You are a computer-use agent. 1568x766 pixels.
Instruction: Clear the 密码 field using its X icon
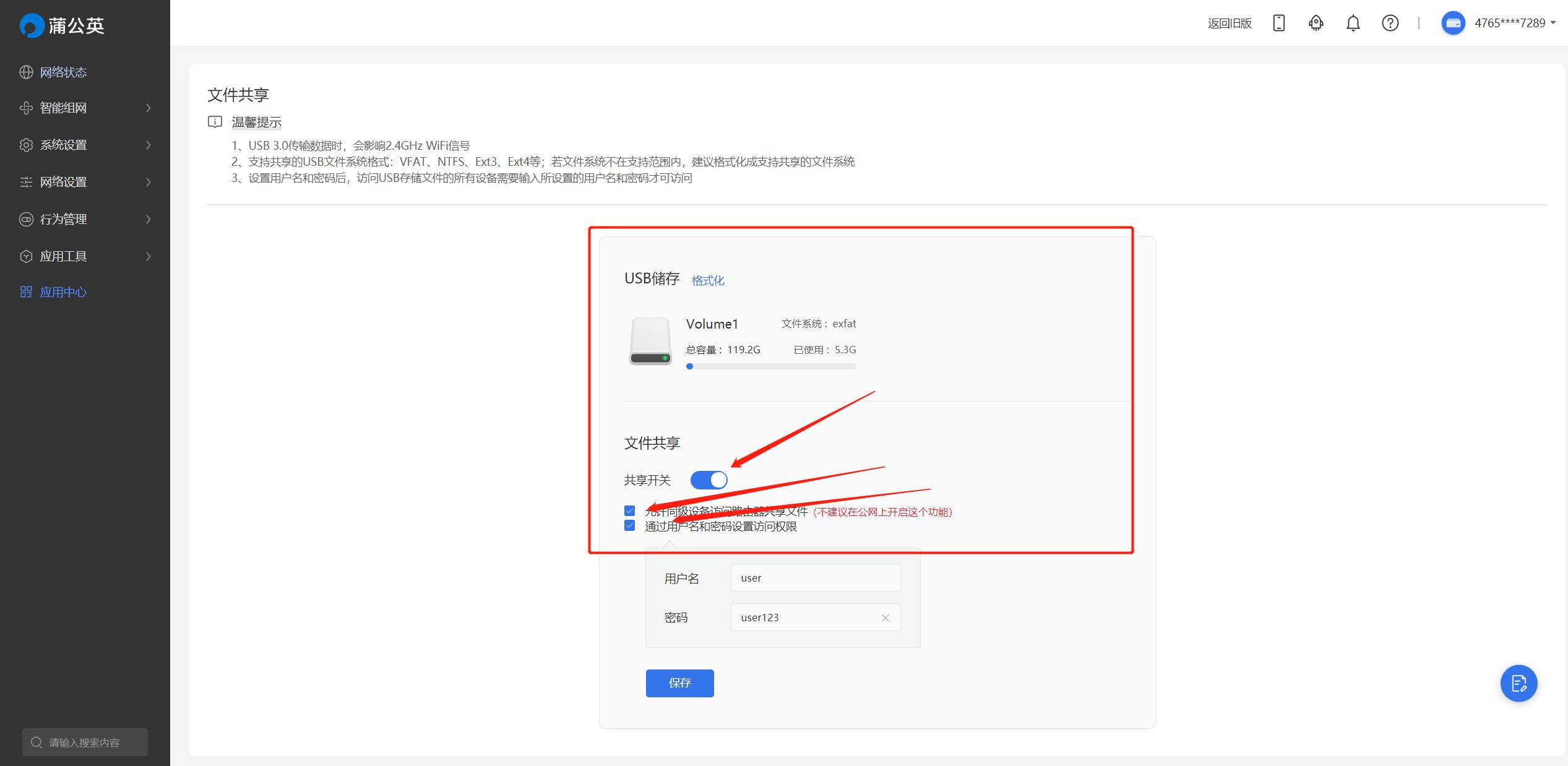[885, 617]
